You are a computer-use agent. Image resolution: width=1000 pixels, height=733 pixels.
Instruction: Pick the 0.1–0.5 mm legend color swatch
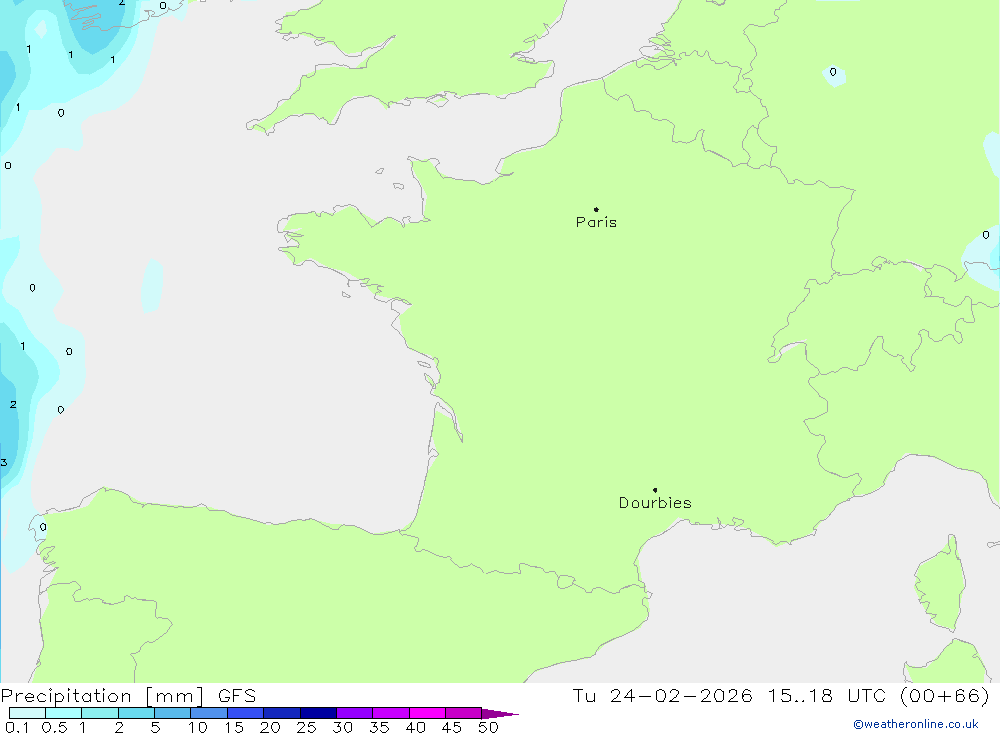(27, 713)
